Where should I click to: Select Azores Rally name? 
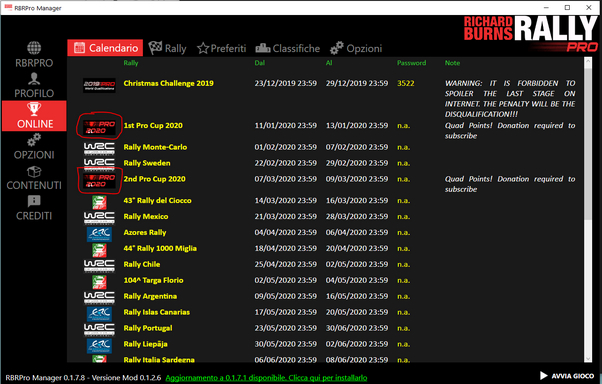145,232
